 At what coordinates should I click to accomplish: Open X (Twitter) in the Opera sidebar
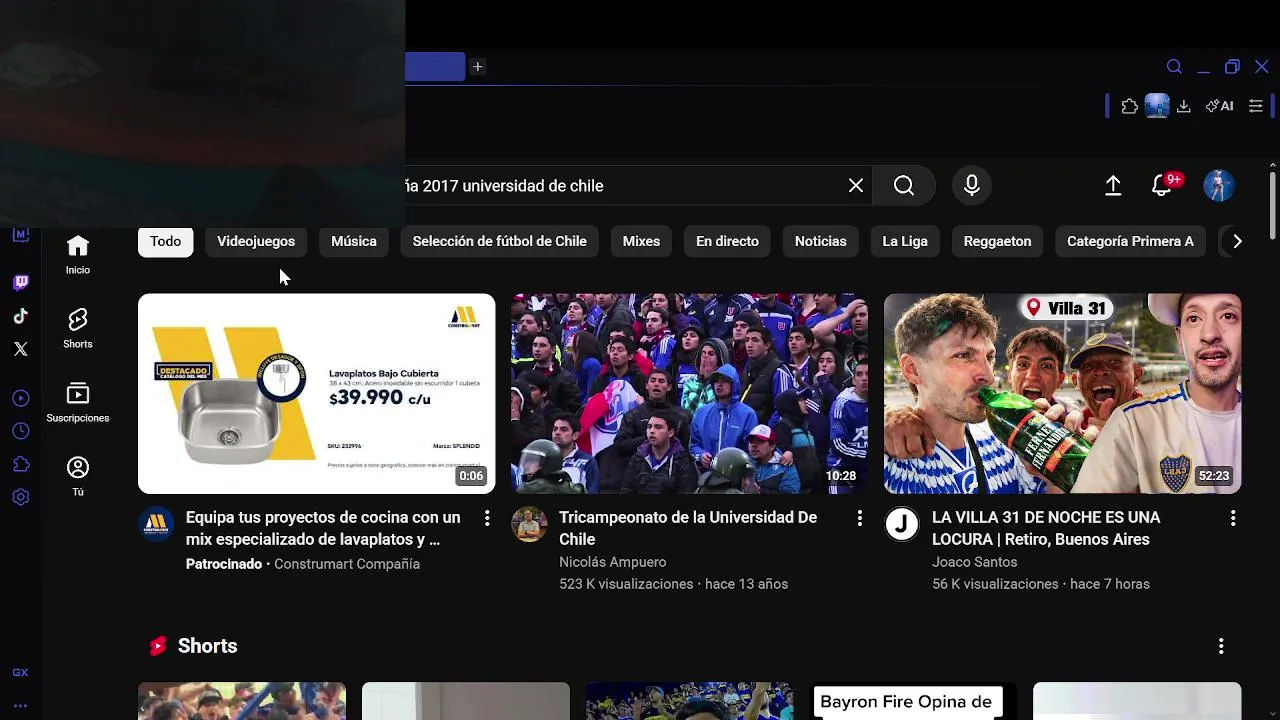click(21, 349)
